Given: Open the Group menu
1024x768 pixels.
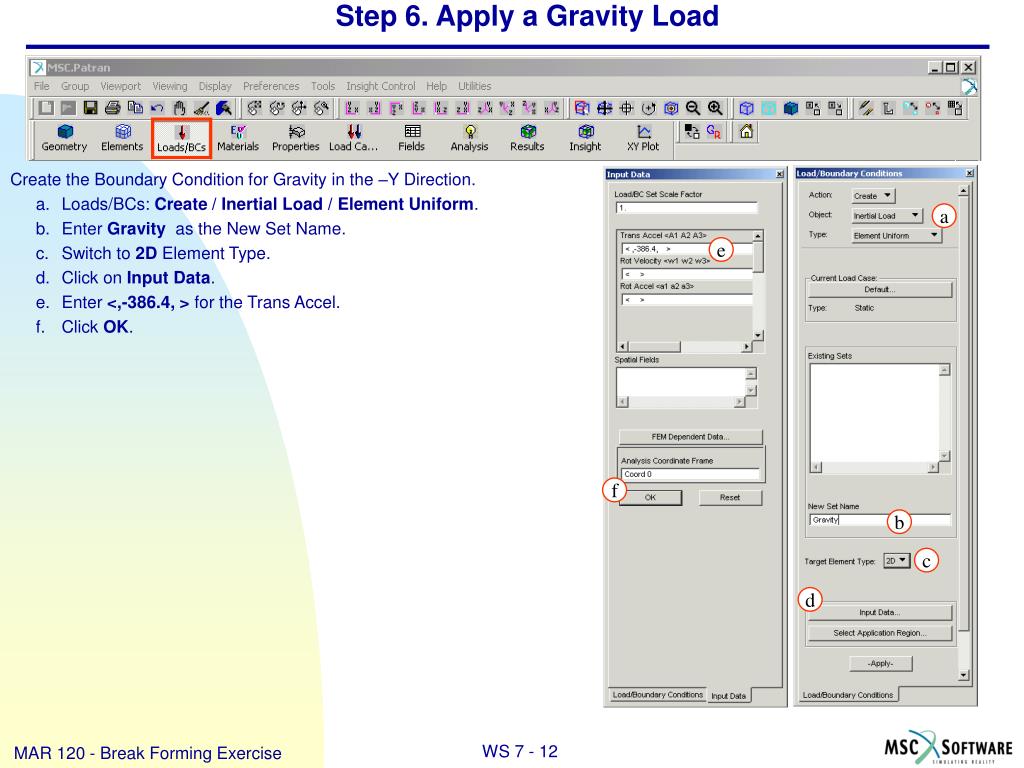Looking at the screenshot, I should coord(75,86).
